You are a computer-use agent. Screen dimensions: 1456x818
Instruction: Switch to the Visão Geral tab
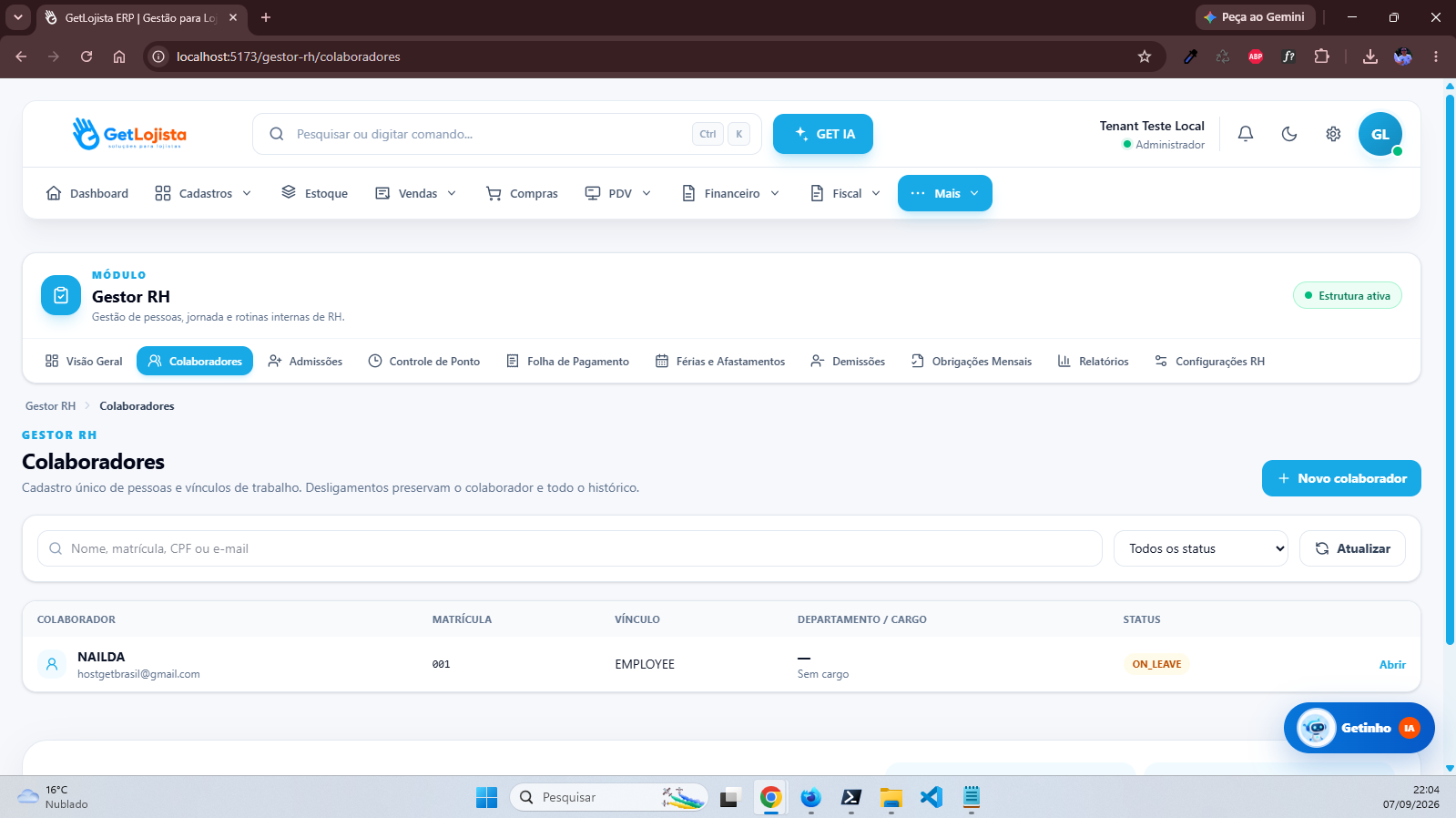click(x=84, y=361)
